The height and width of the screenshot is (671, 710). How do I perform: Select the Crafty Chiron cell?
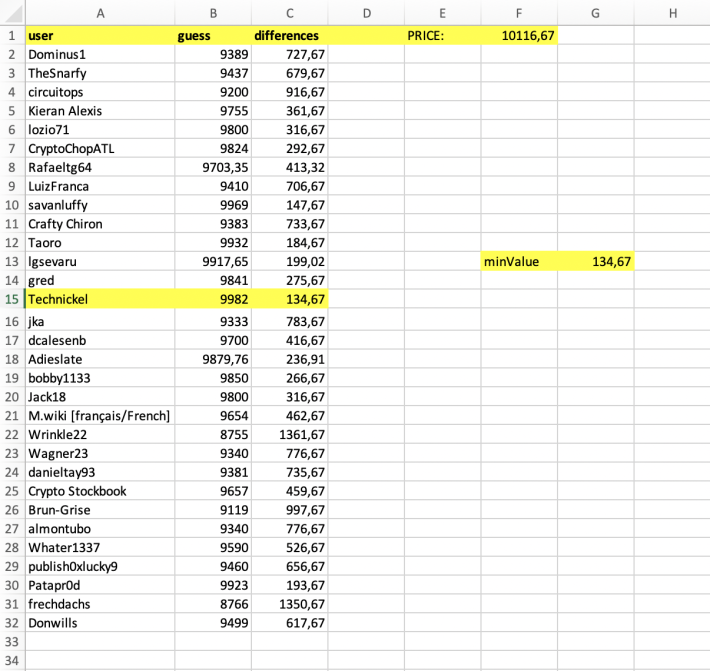click(x=100, y=224)
